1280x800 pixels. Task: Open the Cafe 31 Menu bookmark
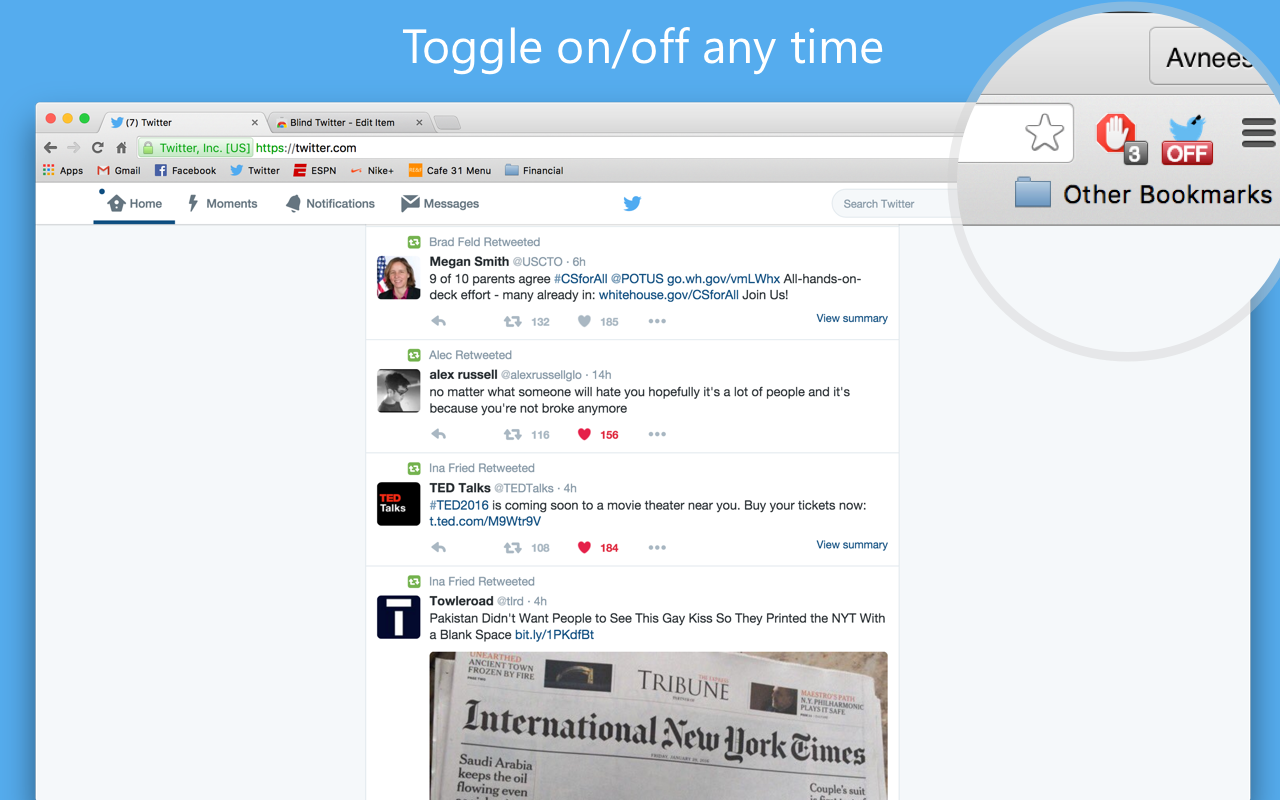coord(450,170)
